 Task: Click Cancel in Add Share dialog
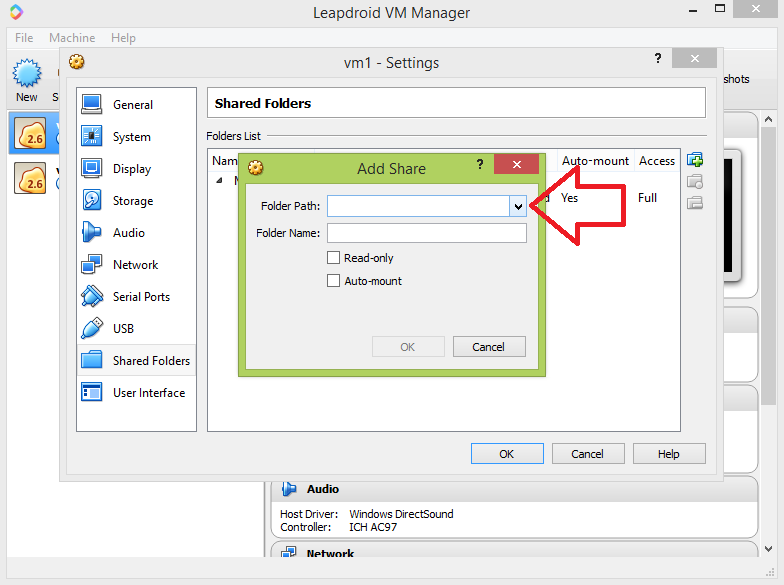(489, 346)
